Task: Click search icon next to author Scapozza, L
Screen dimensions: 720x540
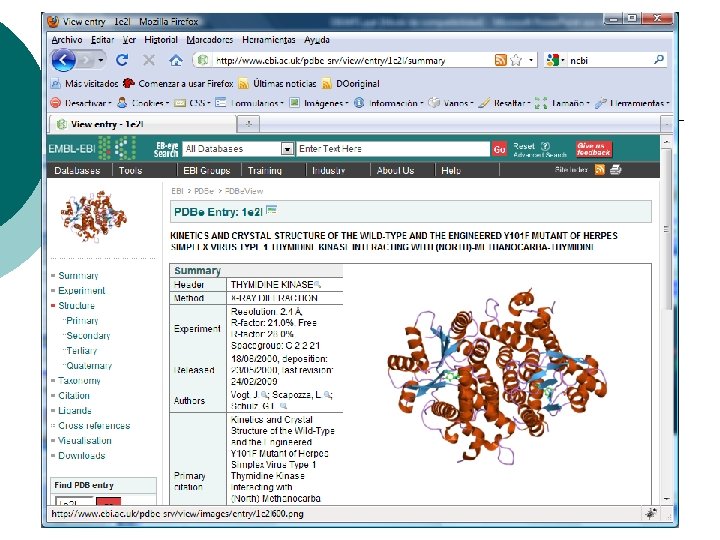Action: click(327, 395)
